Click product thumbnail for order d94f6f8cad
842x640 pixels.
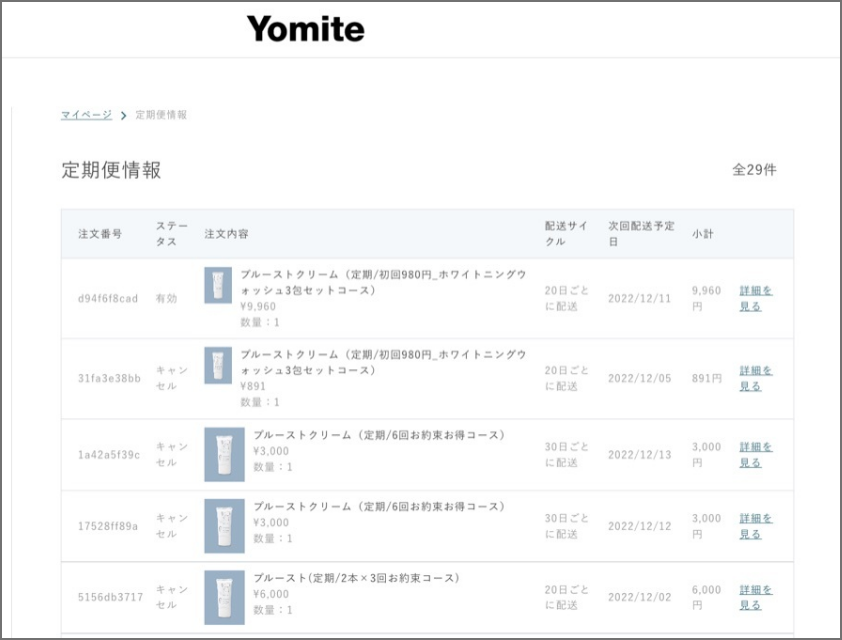click(218, 285)
